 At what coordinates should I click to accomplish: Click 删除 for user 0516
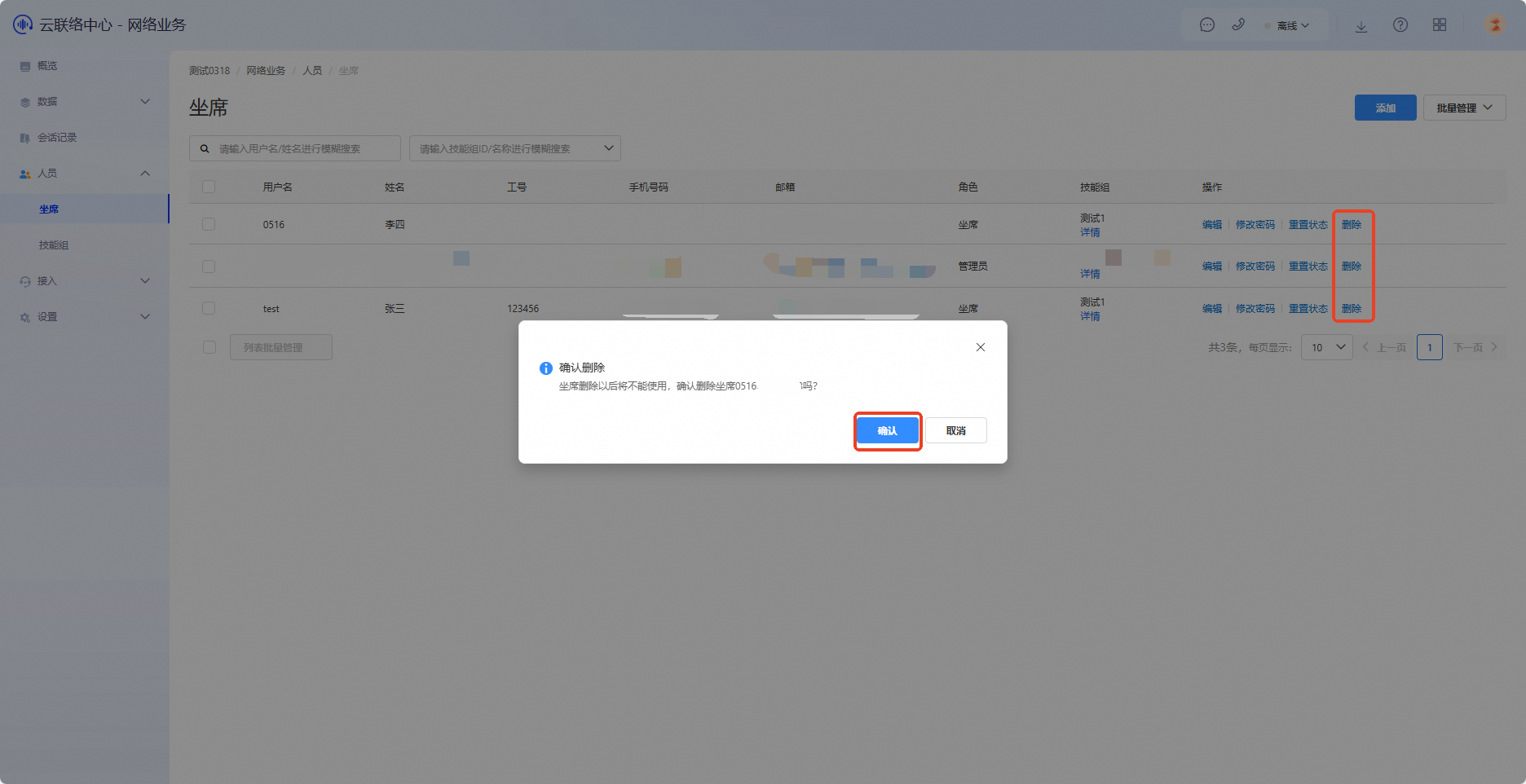click(x=1352, y=225)
